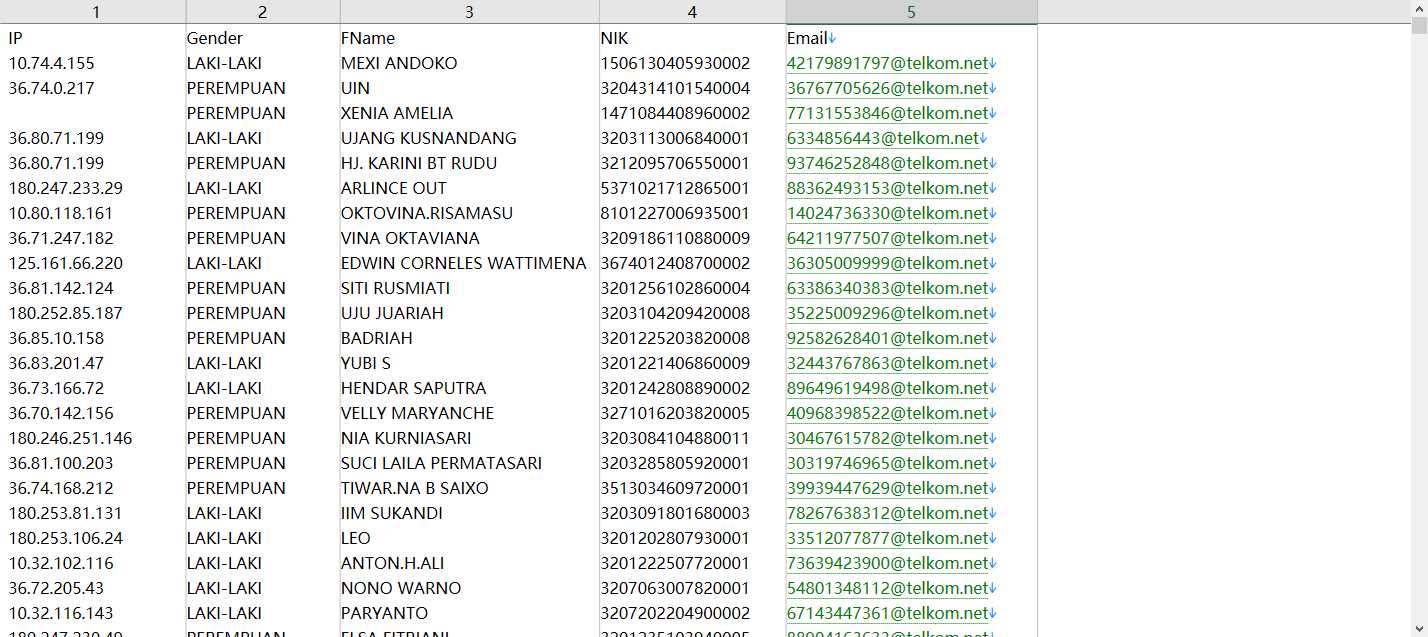Select highlighted column header 5
The height and width of the screenshot is (637, 1428).
[x=912, y=12]
